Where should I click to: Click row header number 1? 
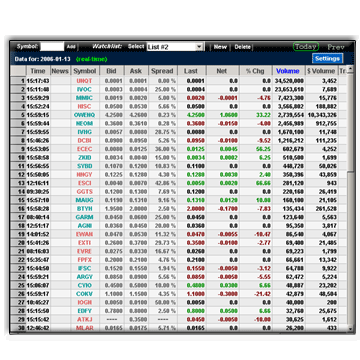tap(18, 81)
